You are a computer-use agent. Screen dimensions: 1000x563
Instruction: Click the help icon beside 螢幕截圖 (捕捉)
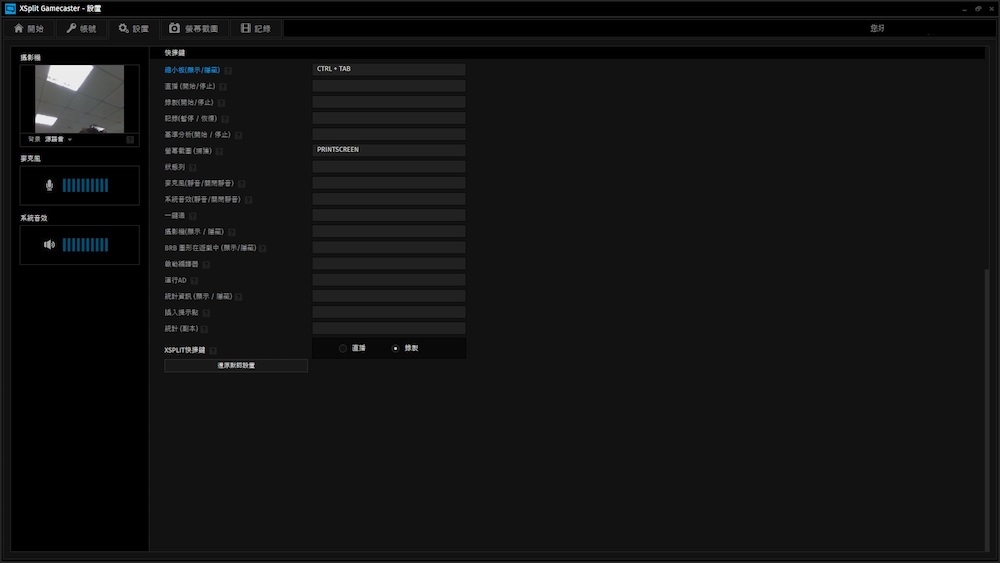219,151
